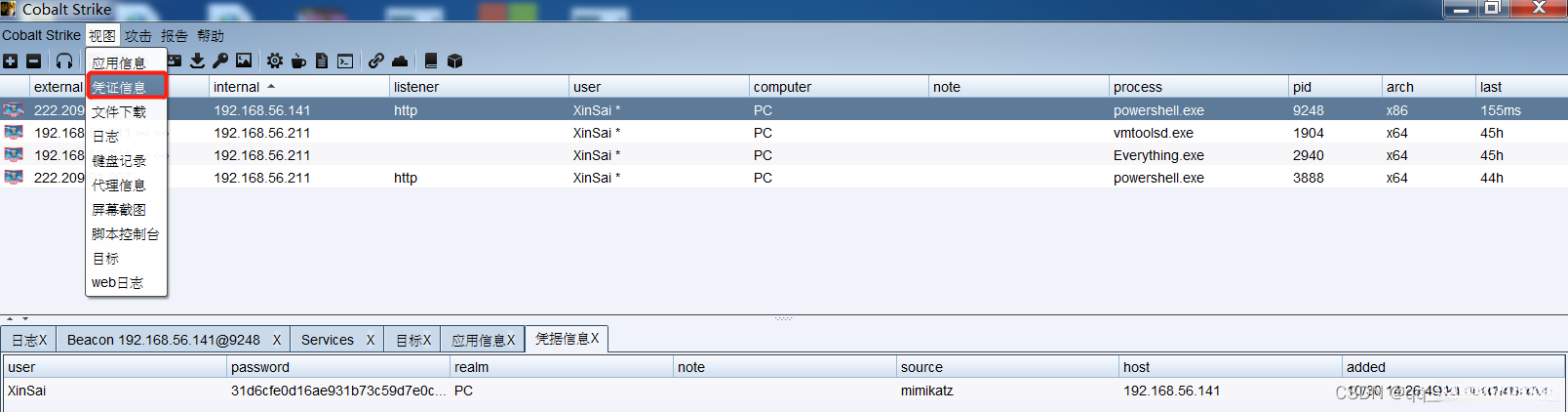This screenshot has height=412, width=1568.
Task: Open web server management cloud icon
Action: coord(400,61)
